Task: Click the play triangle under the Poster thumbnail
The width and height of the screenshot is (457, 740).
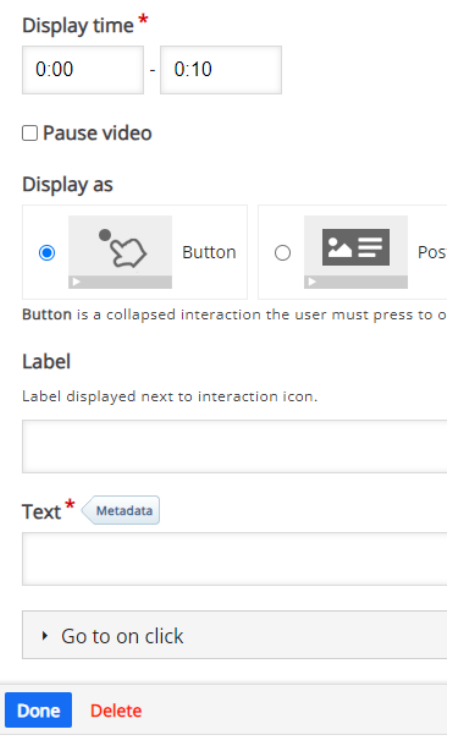Action: 312,282
